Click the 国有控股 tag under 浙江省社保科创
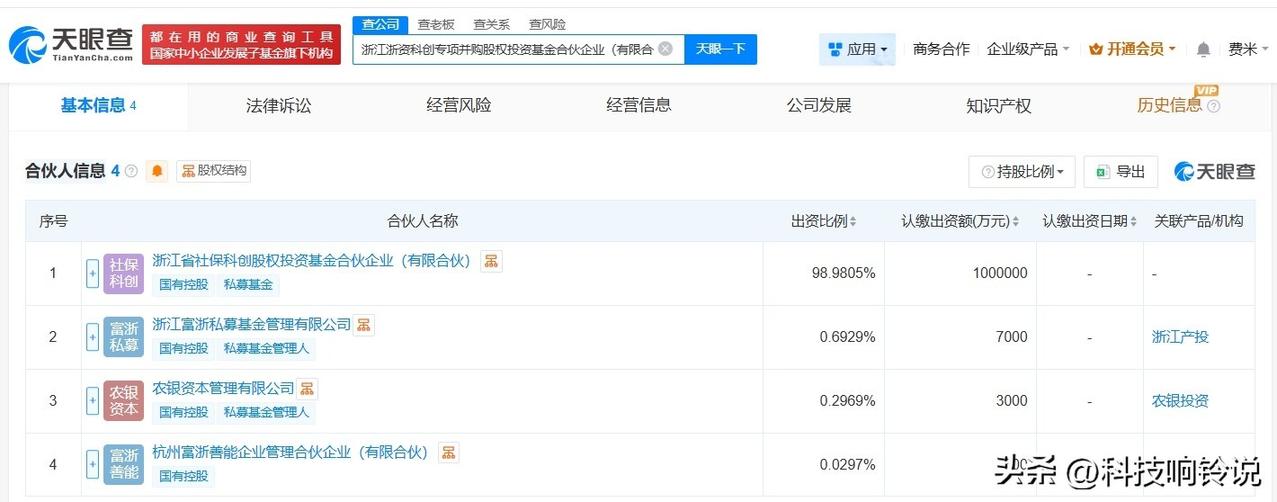Screen dimensions: 1277x502 click(x=184, y=285)
